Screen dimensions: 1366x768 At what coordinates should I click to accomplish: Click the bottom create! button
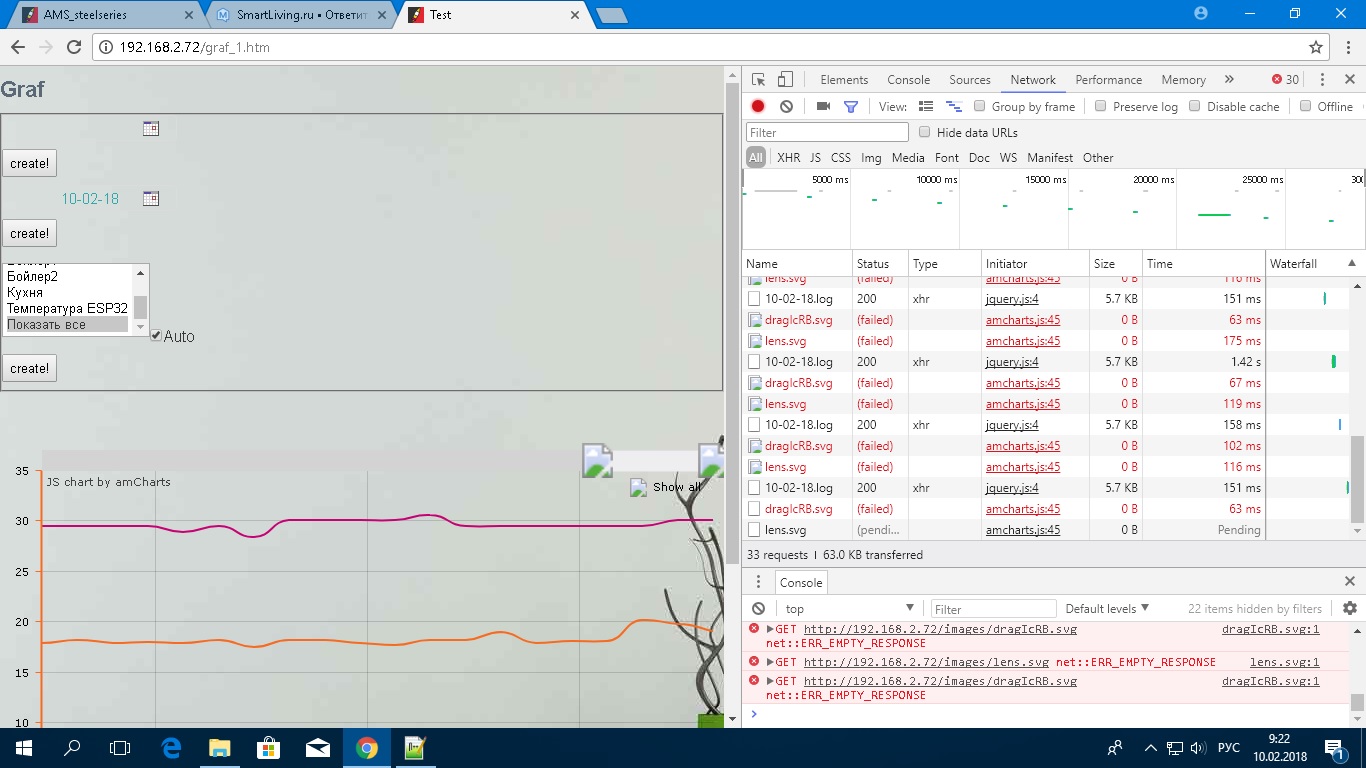click(29, 369)
